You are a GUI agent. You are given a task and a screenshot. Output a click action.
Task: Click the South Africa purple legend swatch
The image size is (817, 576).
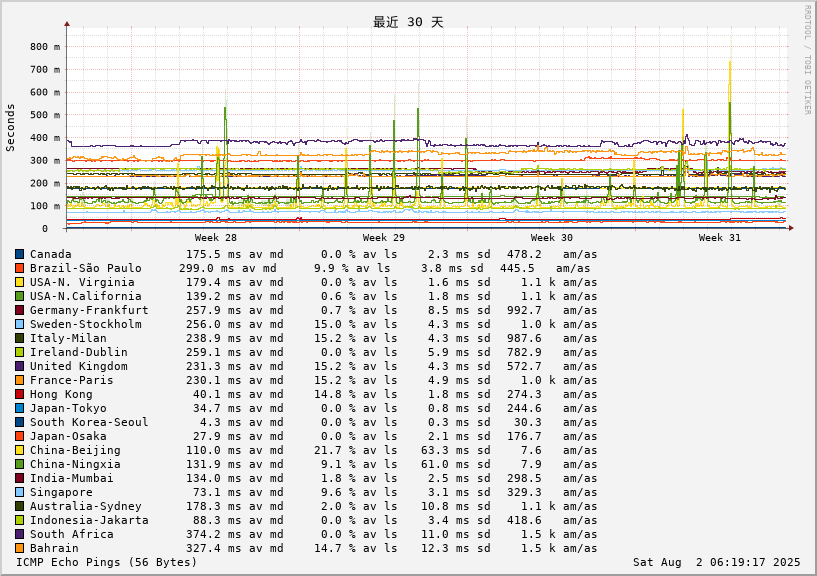(x=19, y=534)
